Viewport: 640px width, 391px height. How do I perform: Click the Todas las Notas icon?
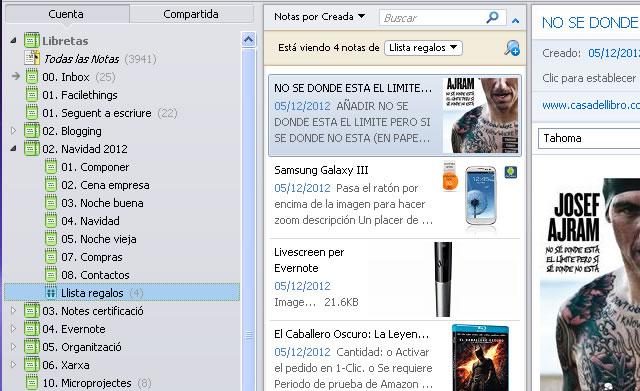click(32, 58)
